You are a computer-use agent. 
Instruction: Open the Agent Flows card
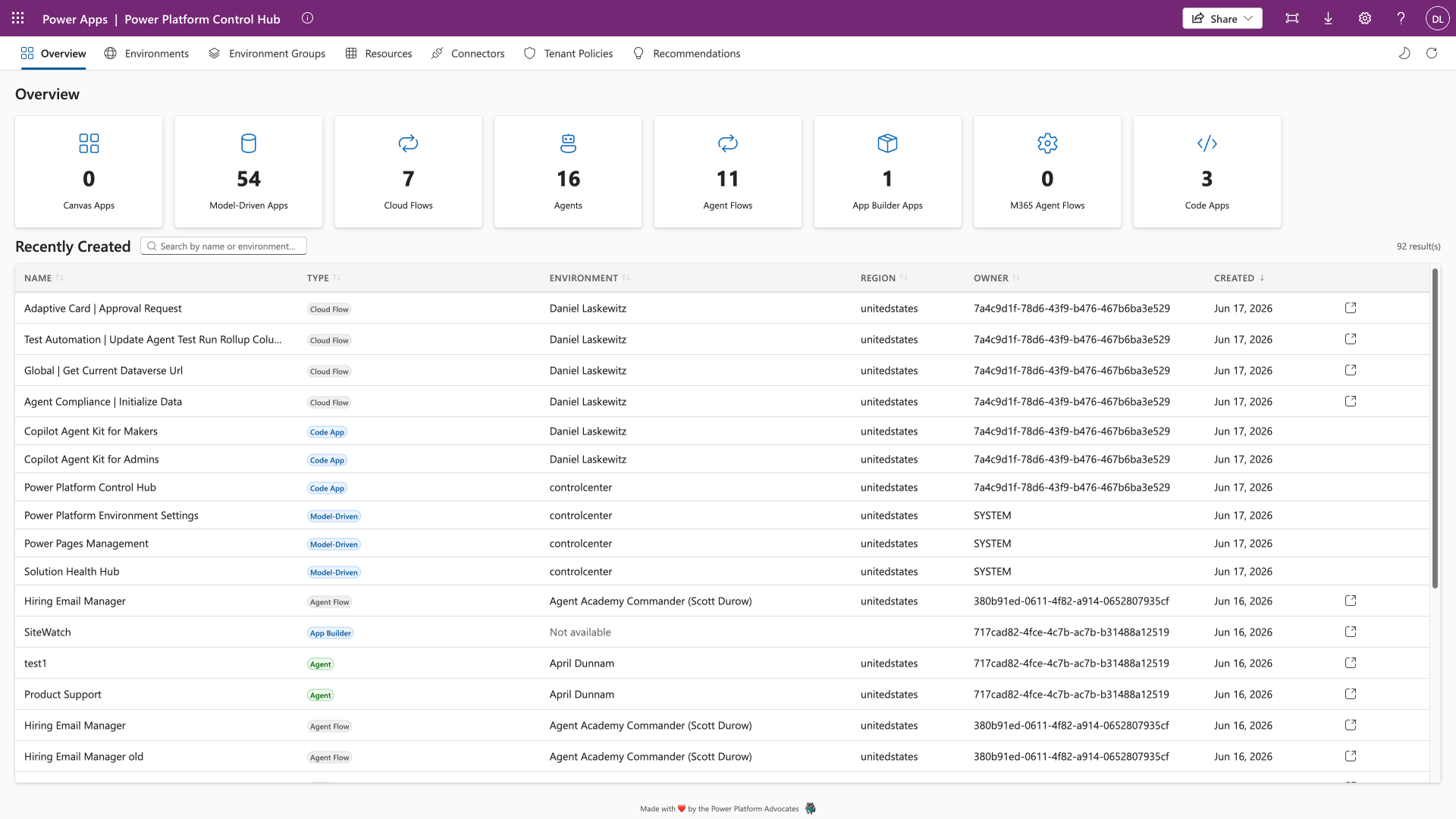(728, 171)
